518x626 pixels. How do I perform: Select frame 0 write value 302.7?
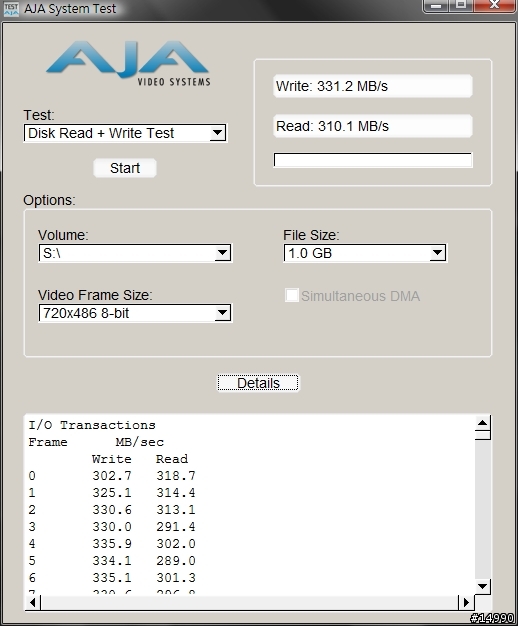[112, 476]
